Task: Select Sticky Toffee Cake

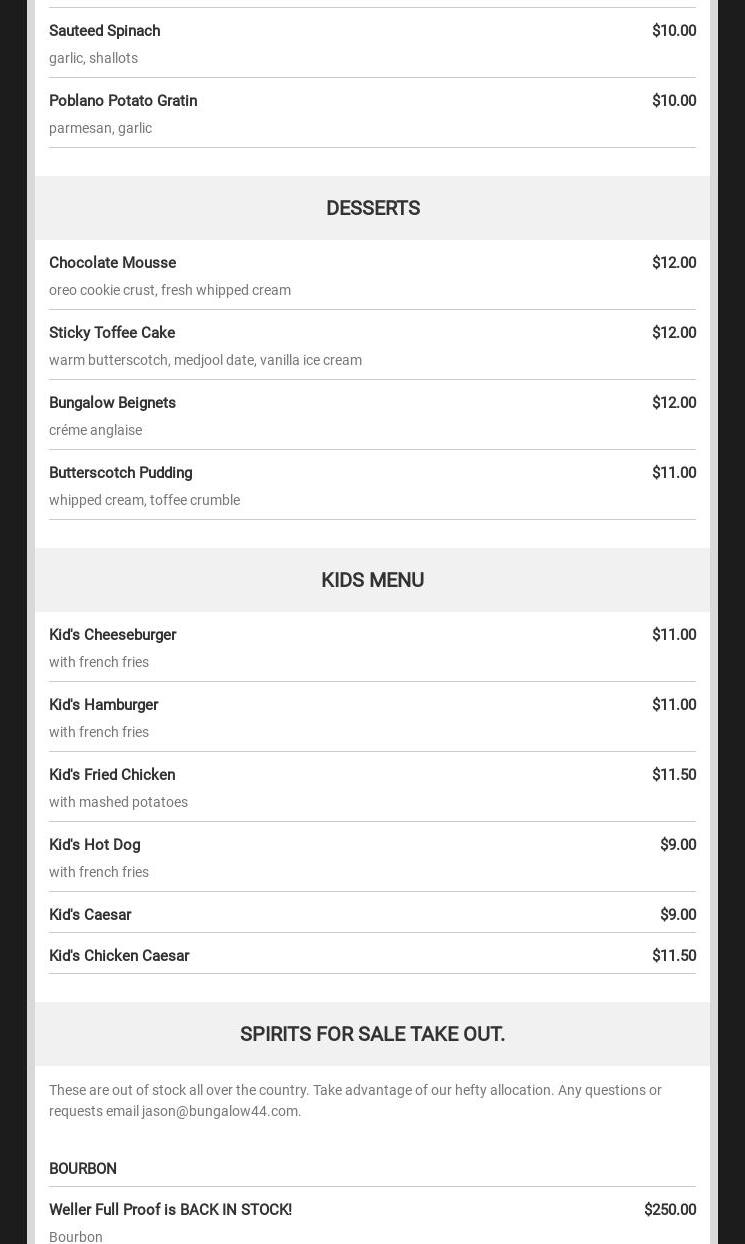Action: pyautogui.click(x=112, y=333)
